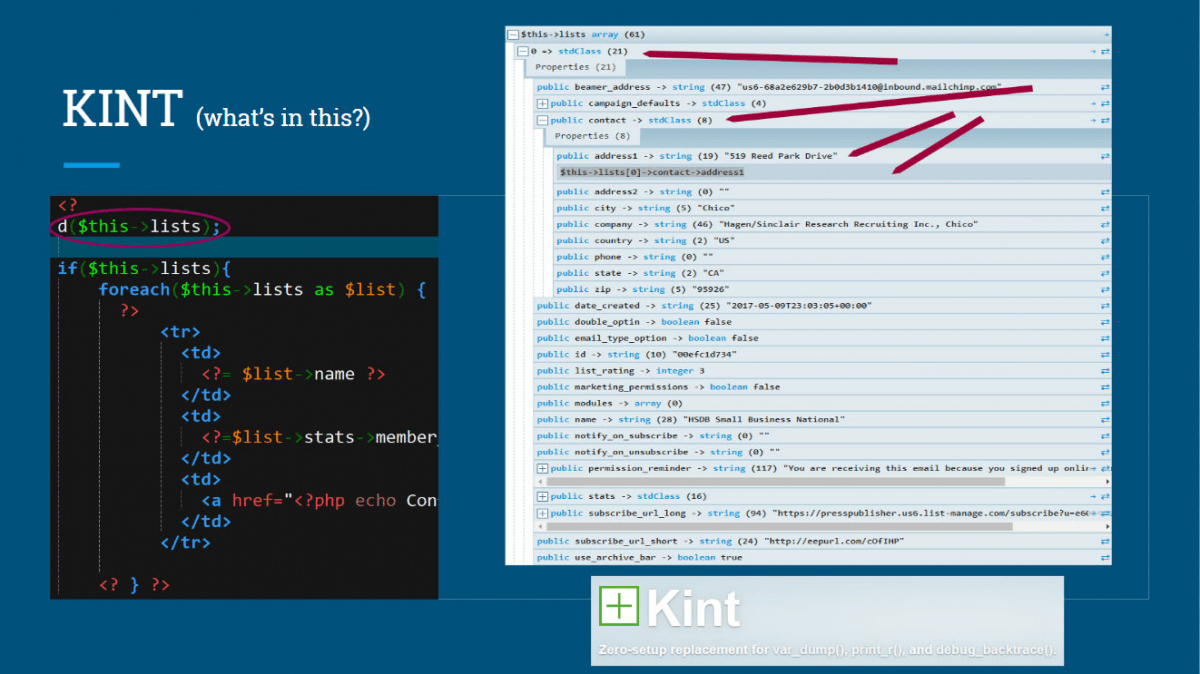1200x674 pixels.
Task: Click access-path icon on date_created row
Action: click(1105, 305)
